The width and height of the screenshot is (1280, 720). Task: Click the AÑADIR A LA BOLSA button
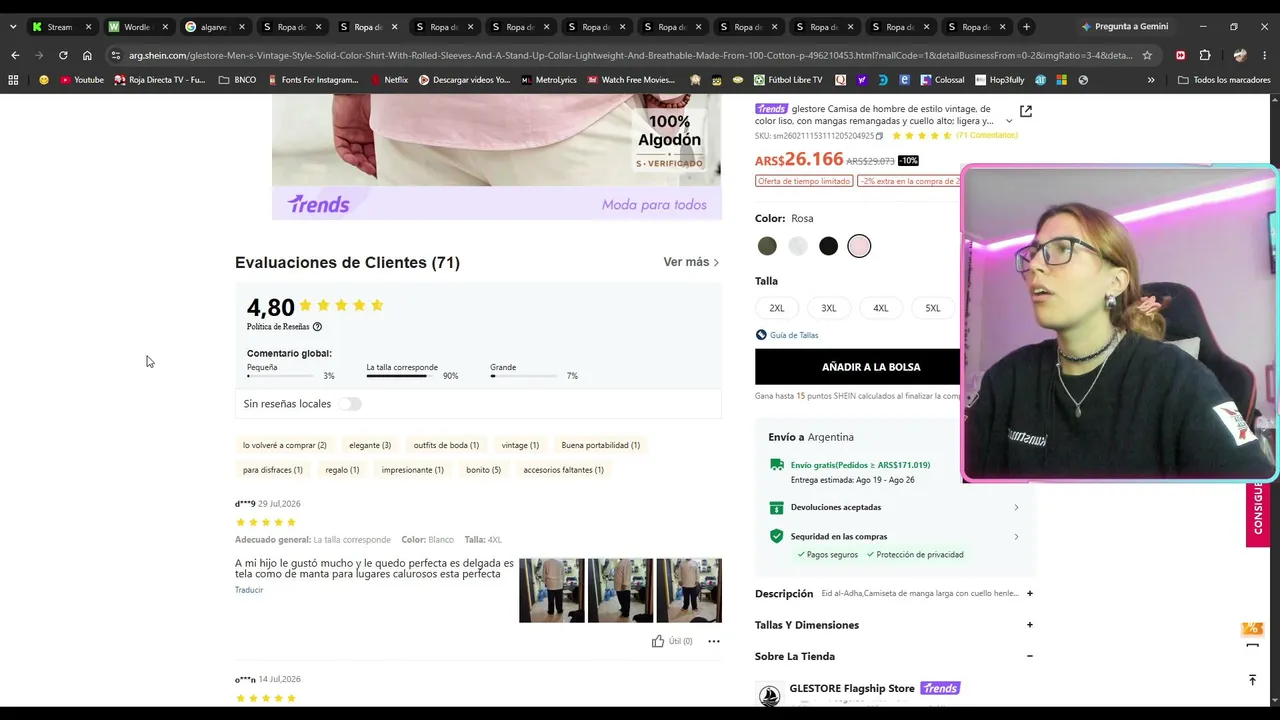pos(858,367)
